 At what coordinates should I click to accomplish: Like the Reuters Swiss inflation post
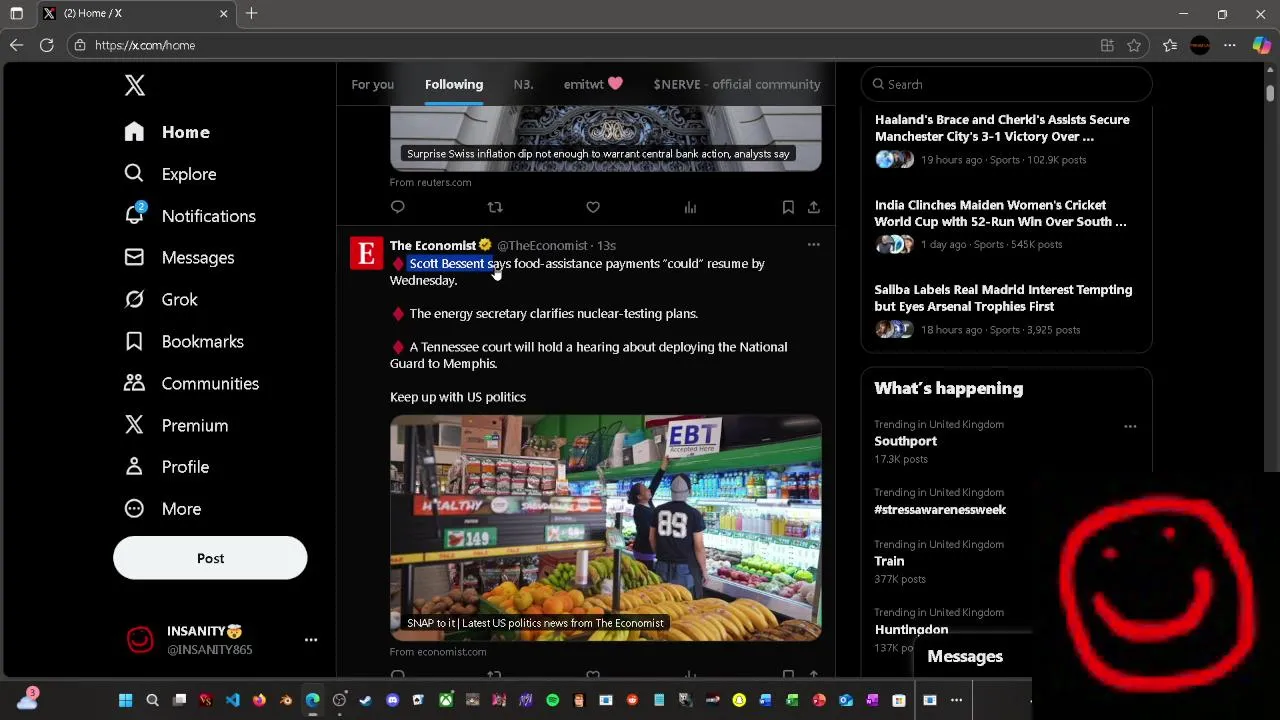pyautogui.click(x=593, y=207)
